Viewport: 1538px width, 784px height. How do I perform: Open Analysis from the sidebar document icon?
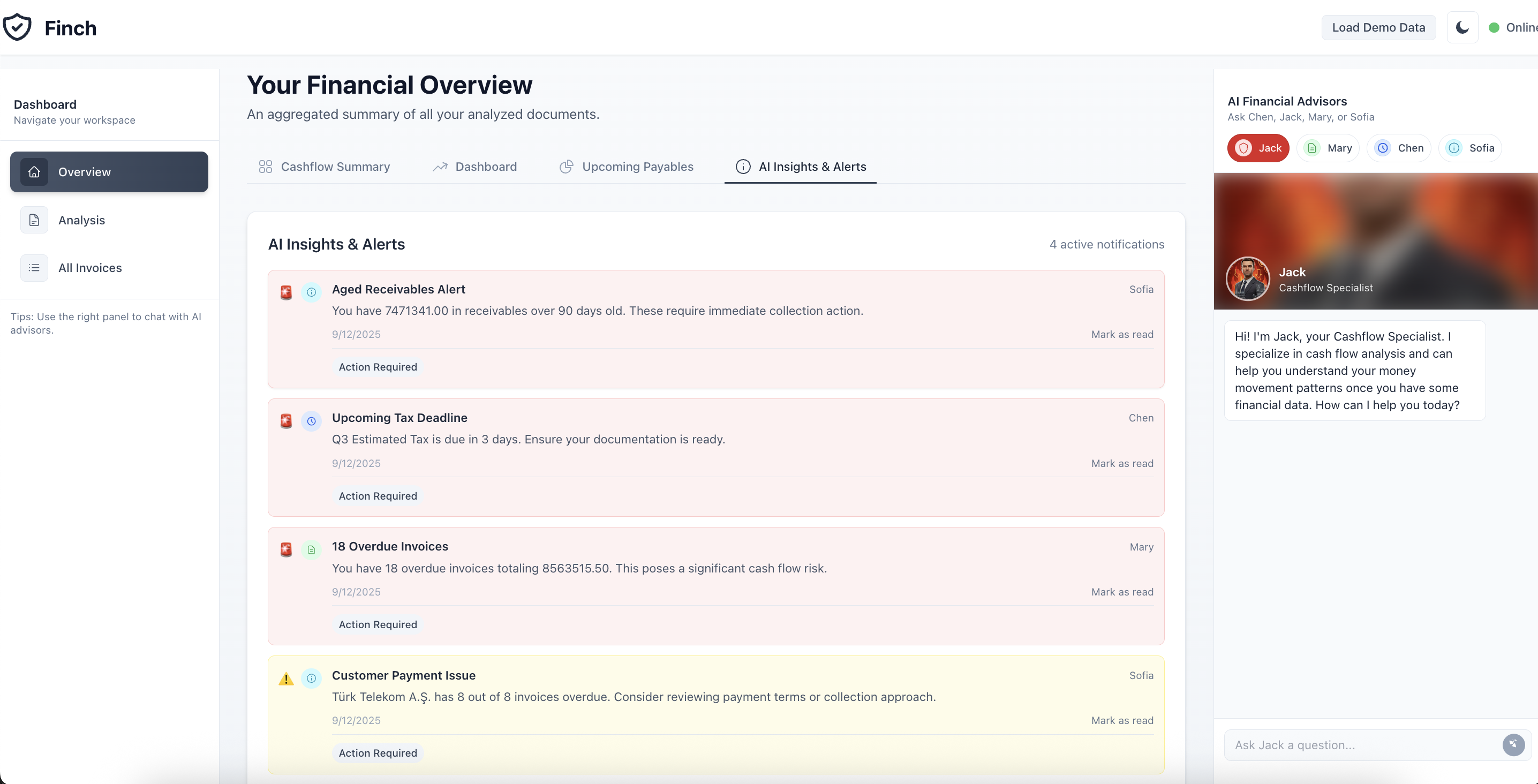coord(34,220)
